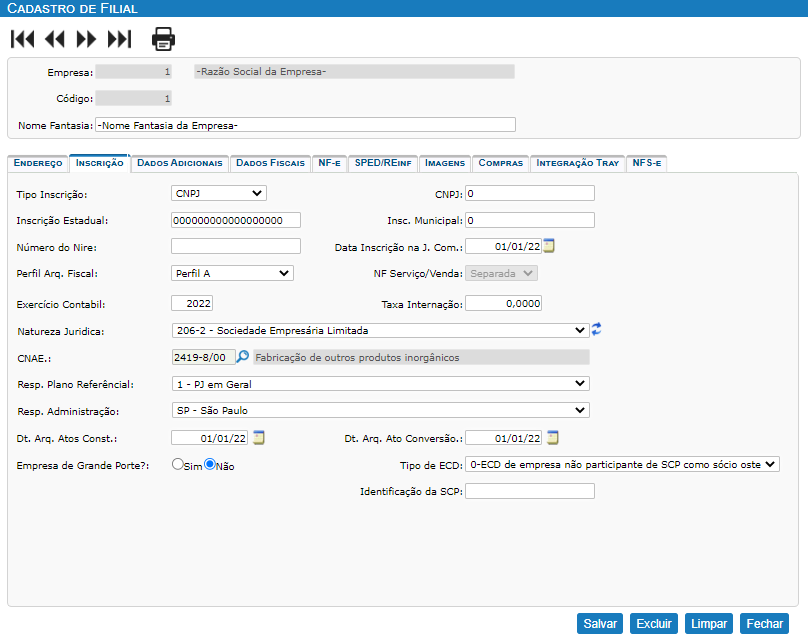Image resolution: width=808 pixels, height=642 pixels.
Task: Switch to the NFS-e tab
Action: tap(647, 163)
